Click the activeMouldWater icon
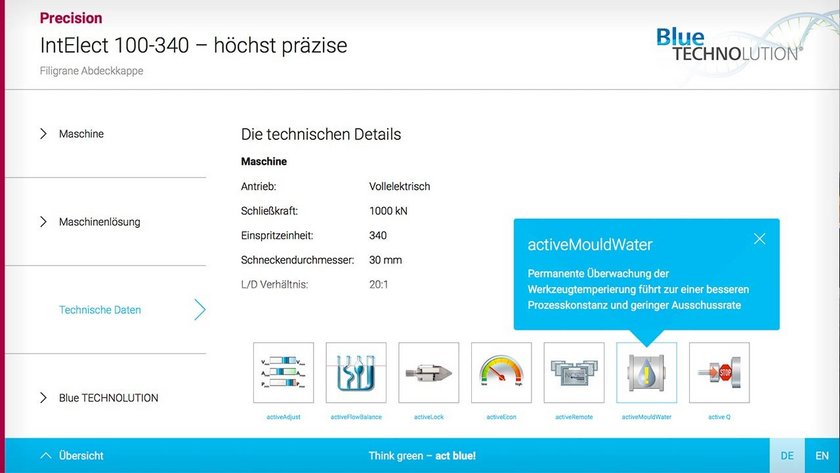 (647, 373)
